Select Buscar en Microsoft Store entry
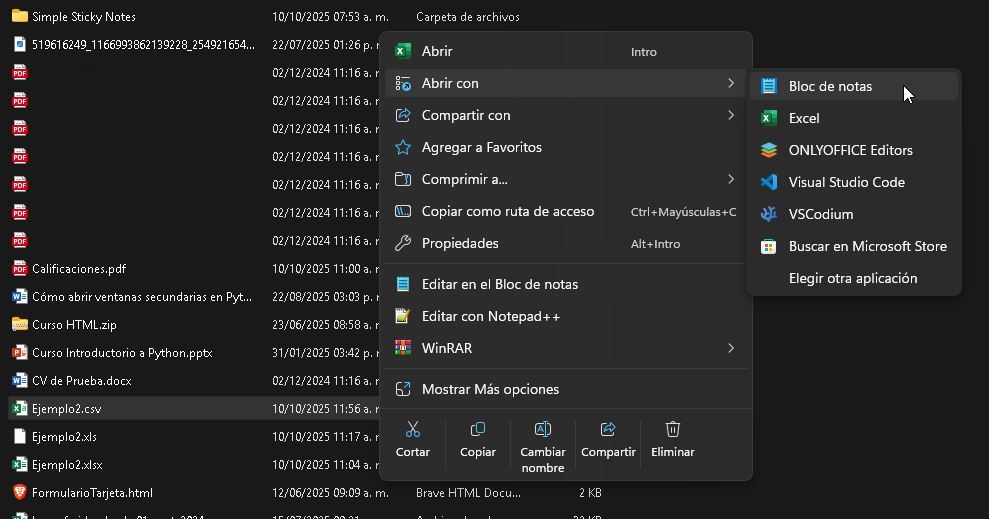Viewport: 989px width, 519px height. tap(854, 247)
